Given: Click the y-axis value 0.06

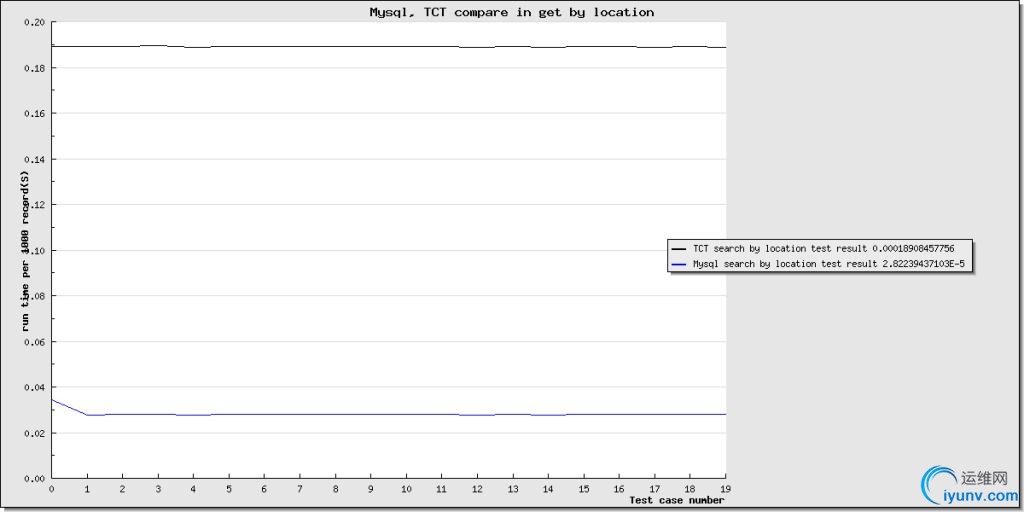Looking at the screenshot, I should coord(33,342).
